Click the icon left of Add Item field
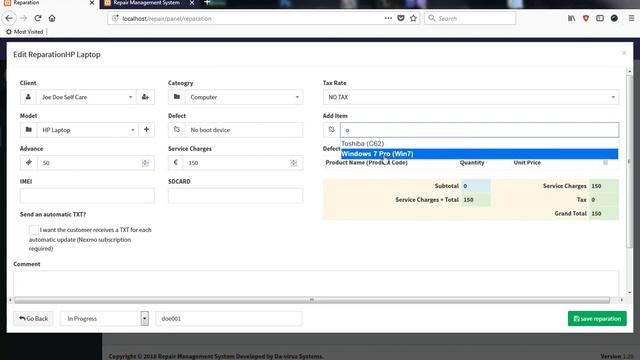 pos(331,130)
